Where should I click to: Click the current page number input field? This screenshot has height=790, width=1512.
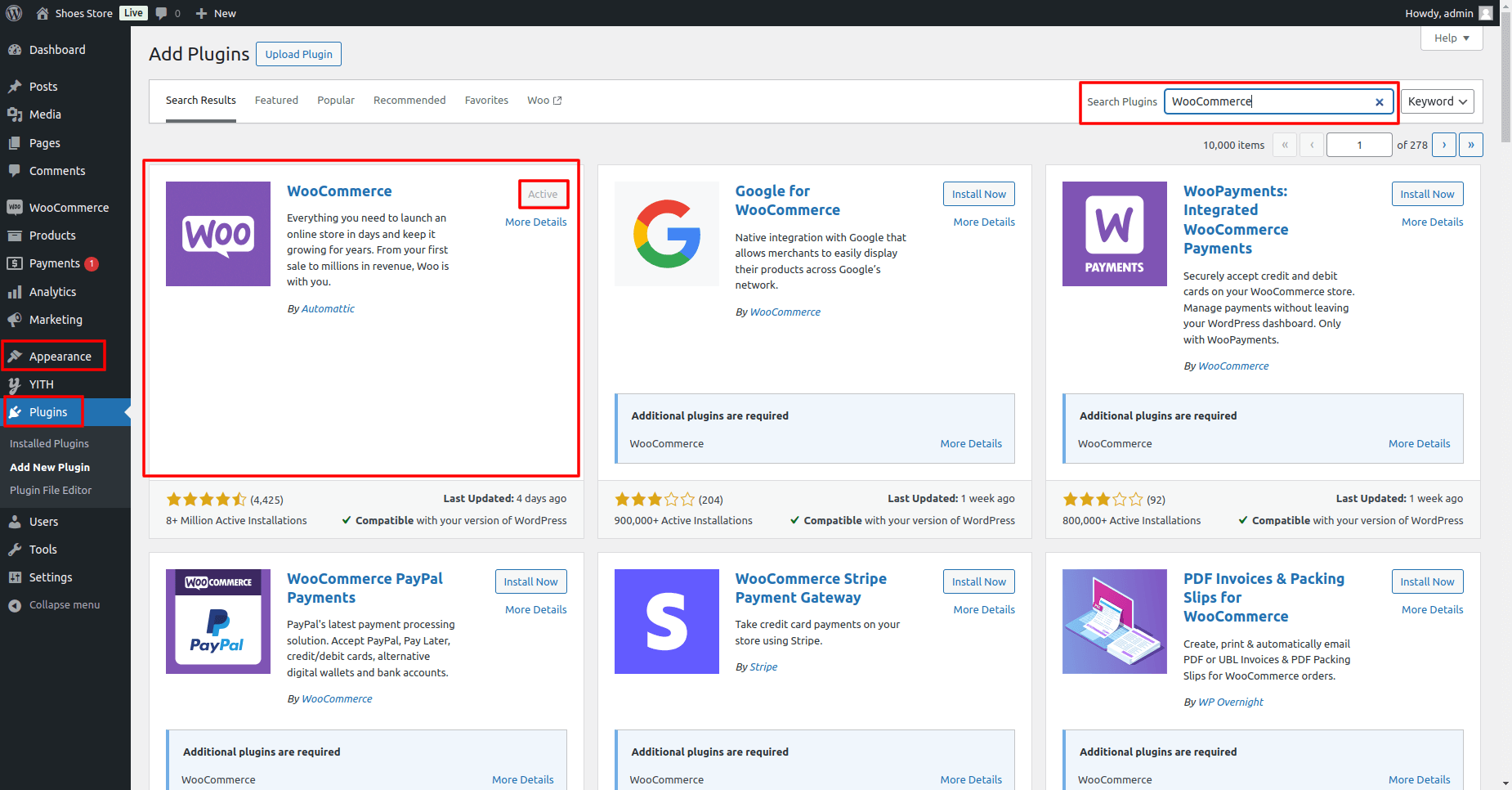pos(1358,145)
